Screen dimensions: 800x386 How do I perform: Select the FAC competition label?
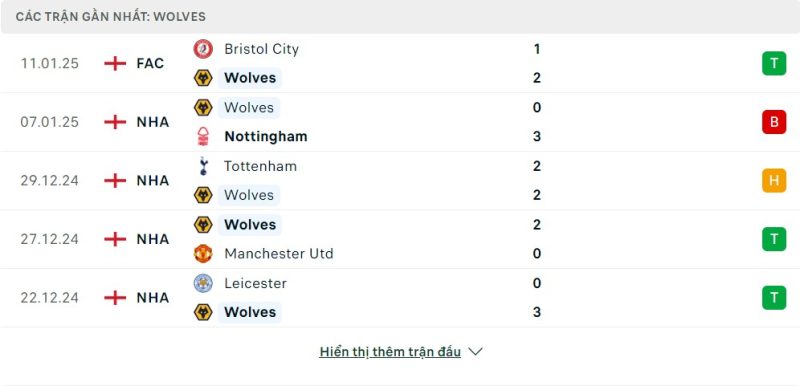click(x=150, y=64)
